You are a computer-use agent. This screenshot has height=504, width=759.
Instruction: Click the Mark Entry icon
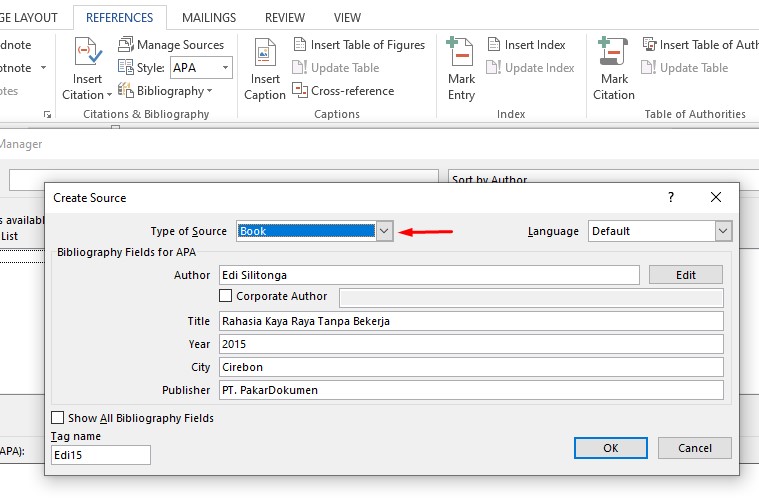[x=459, y=51]
